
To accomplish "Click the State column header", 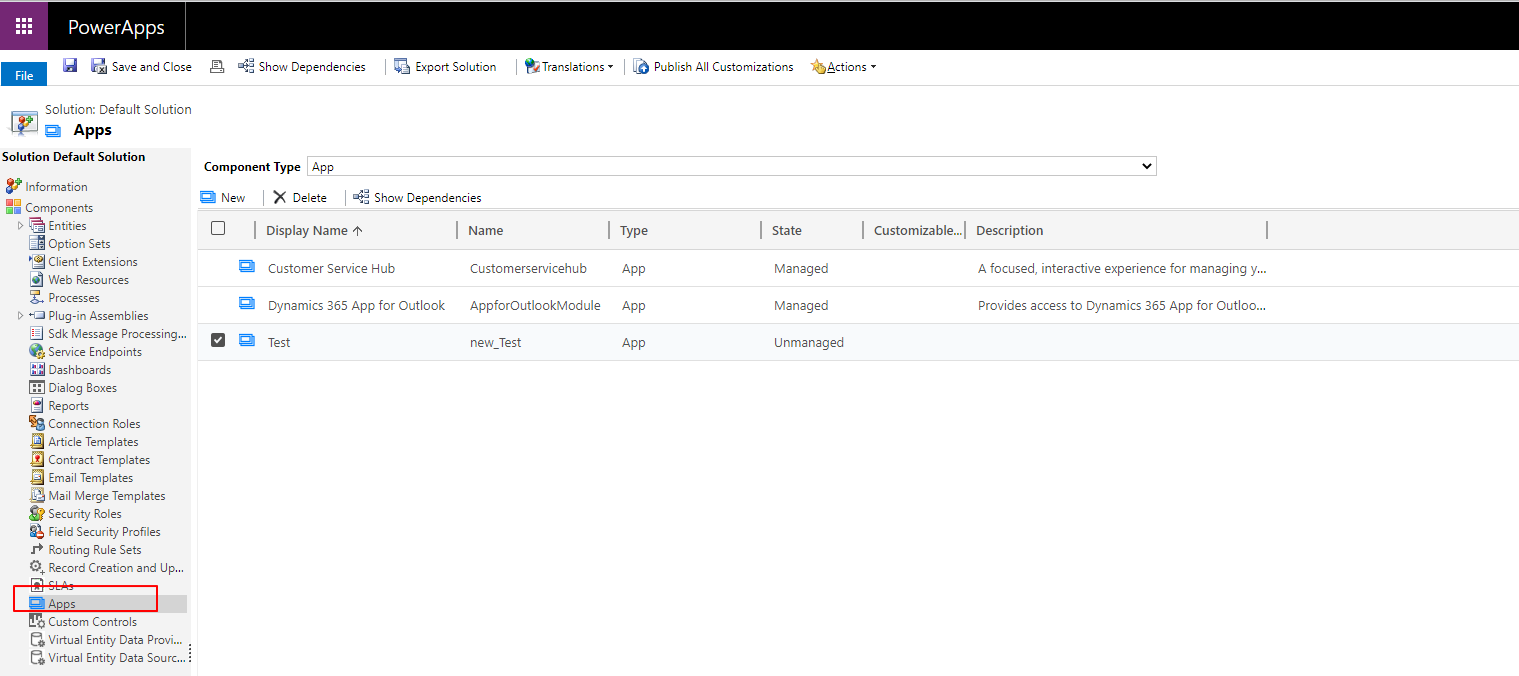I will (787, 230).
